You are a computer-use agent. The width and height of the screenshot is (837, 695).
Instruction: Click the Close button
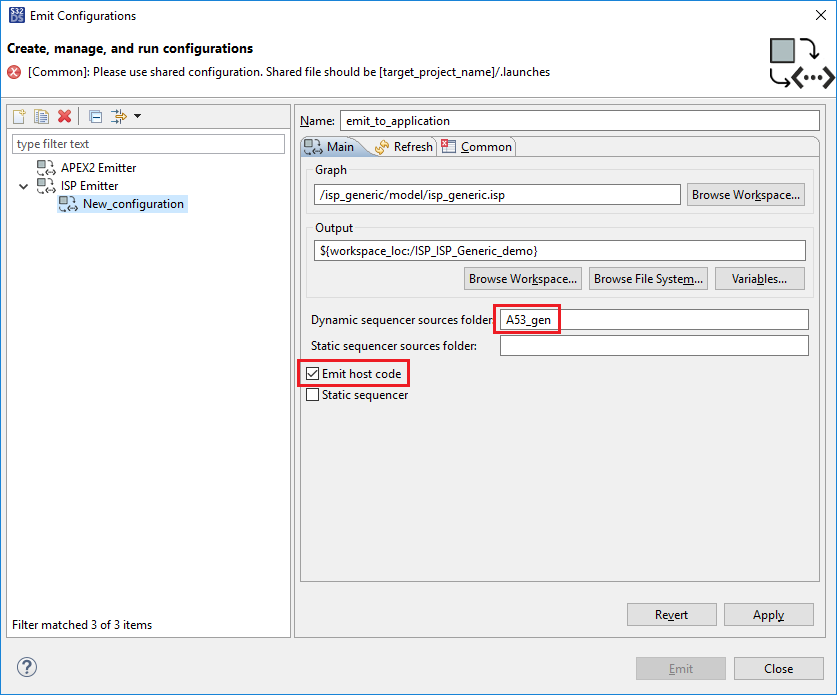pos(778,669)
